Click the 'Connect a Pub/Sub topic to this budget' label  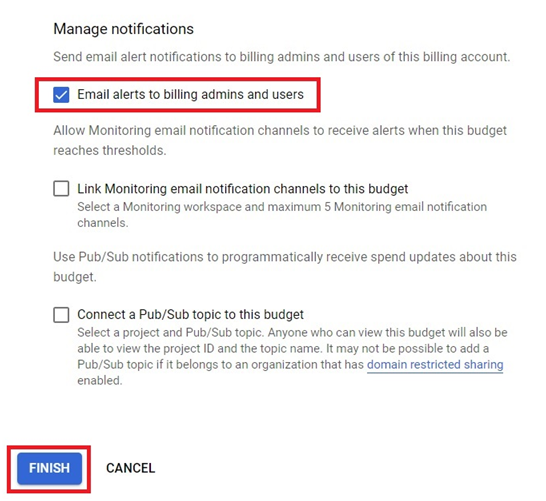pos(190,314)
